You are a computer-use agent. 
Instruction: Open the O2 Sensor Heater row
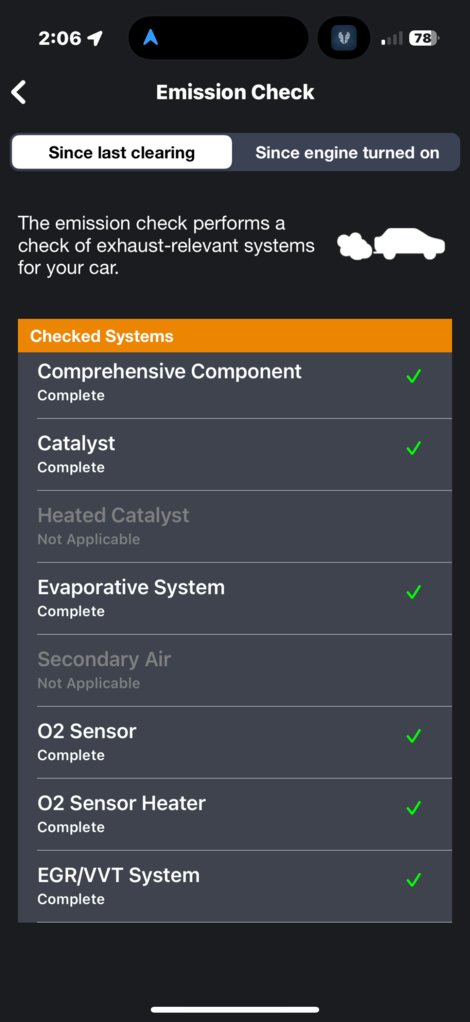click(x=235, y=814)
